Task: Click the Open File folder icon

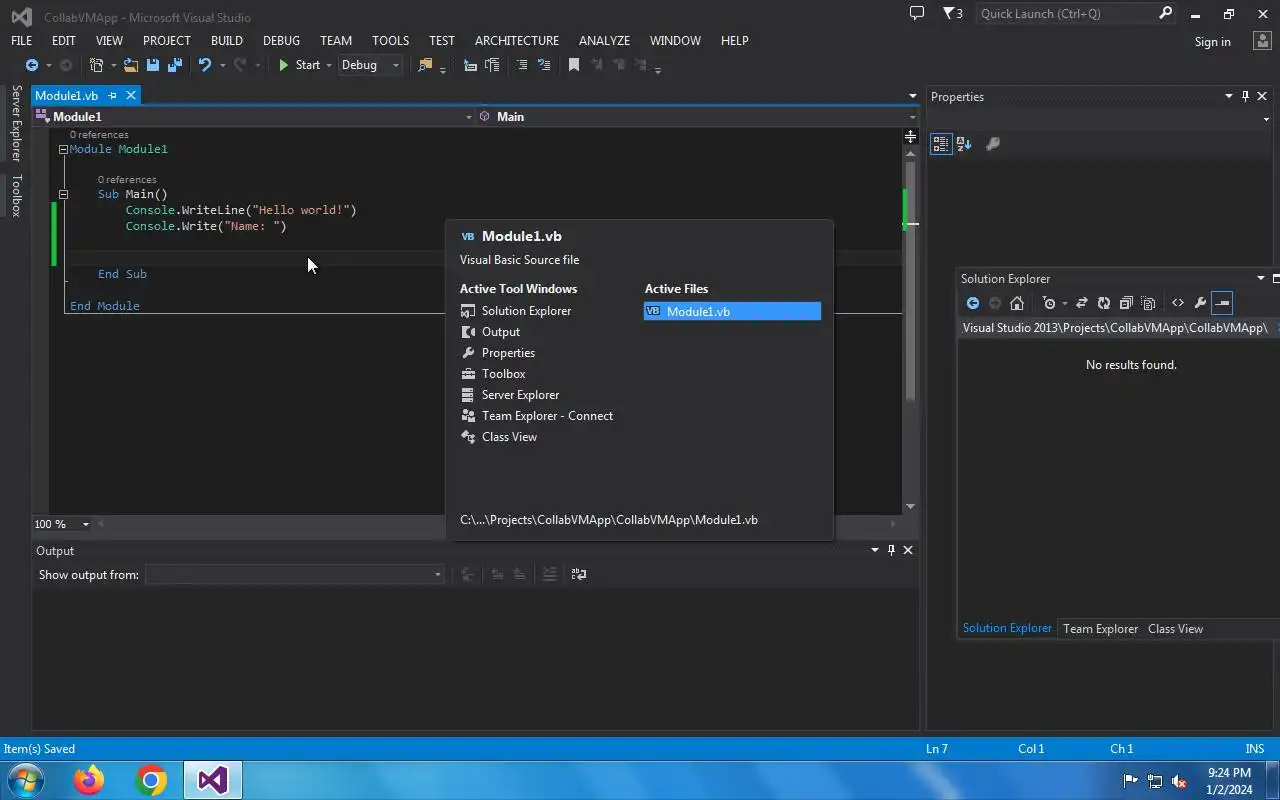Action: click(131, 65)
